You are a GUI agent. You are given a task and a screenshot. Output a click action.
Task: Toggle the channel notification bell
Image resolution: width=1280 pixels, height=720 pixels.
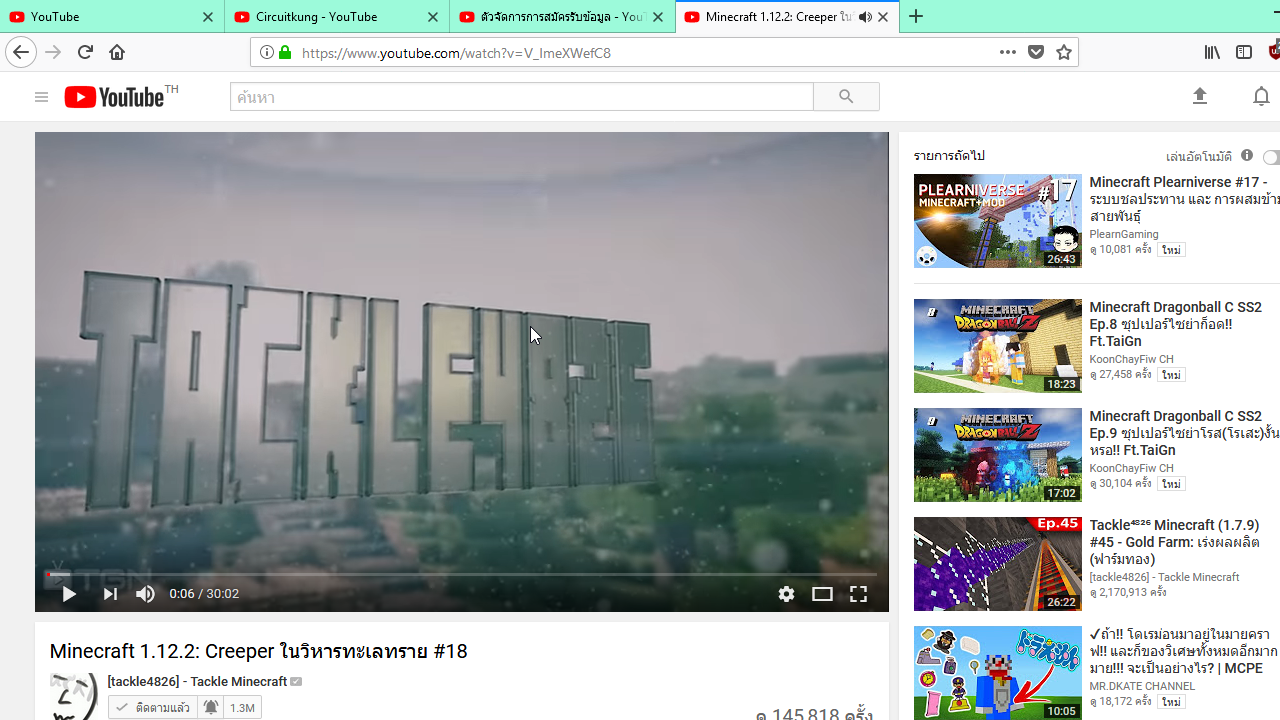pyautogui.click(x=211, y=707)
